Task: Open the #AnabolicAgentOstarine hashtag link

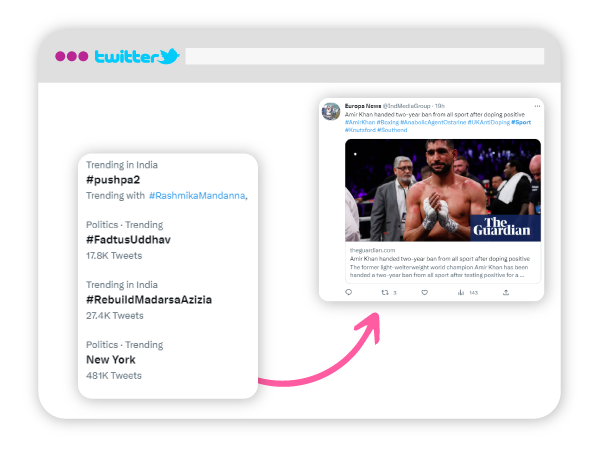Action: click(433, 122)
